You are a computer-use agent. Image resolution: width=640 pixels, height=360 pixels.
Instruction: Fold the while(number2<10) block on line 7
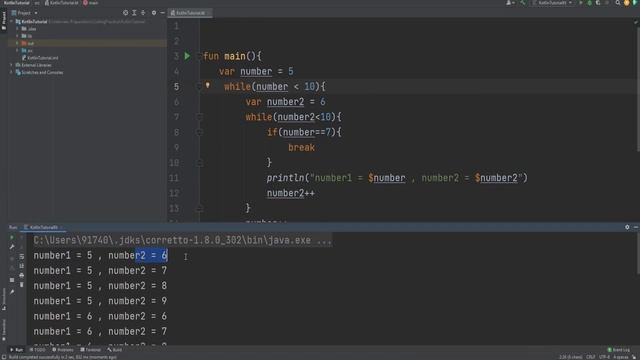[199, 117]
